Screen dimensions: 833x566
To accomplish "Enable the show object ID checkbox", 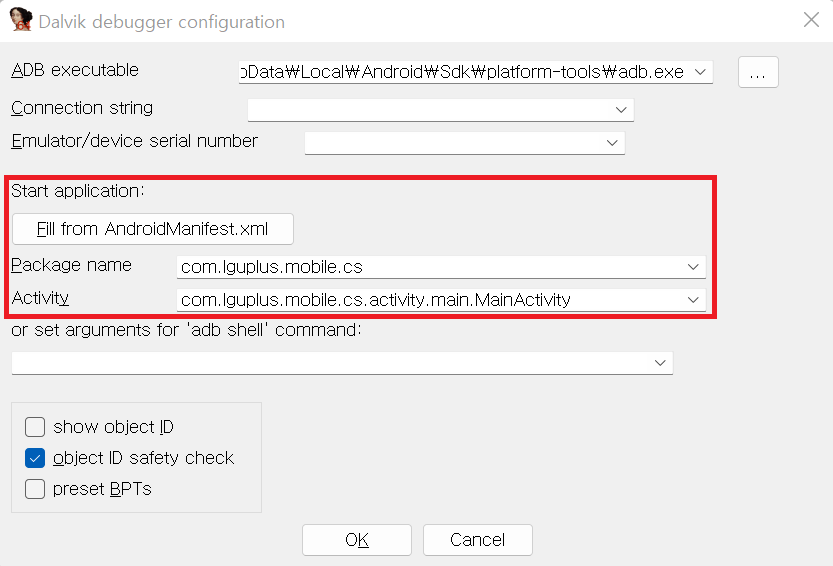I will coord(36,427).
